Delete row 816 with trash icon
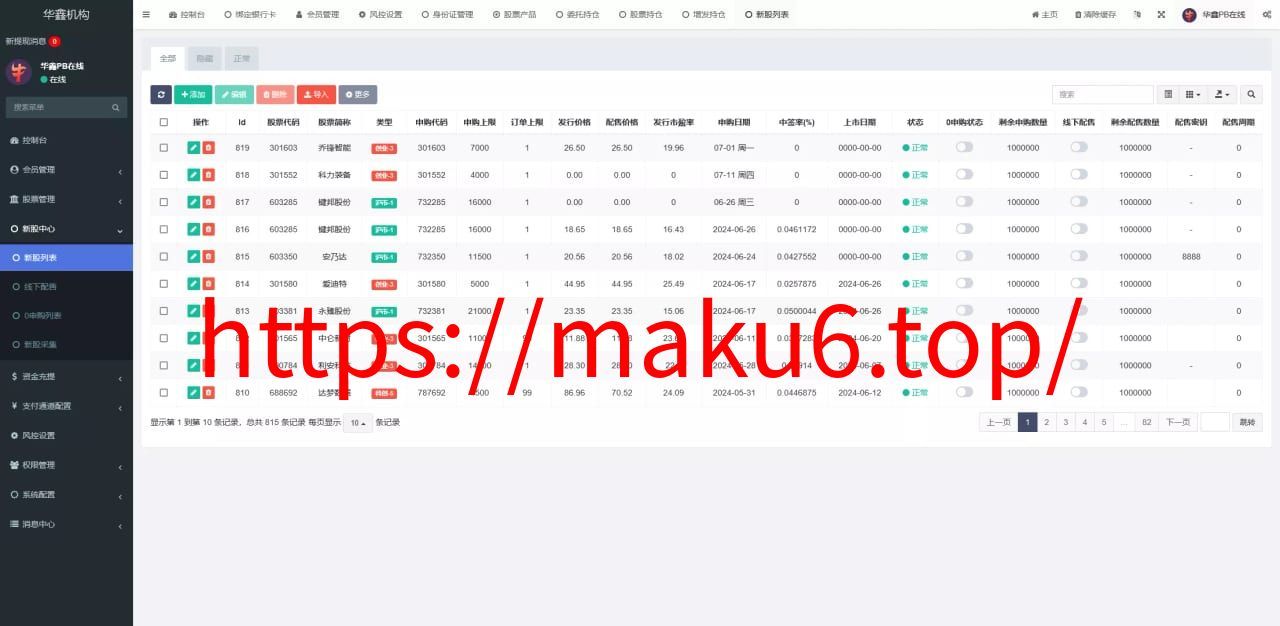1280x626 pixels. pos(208,229)
